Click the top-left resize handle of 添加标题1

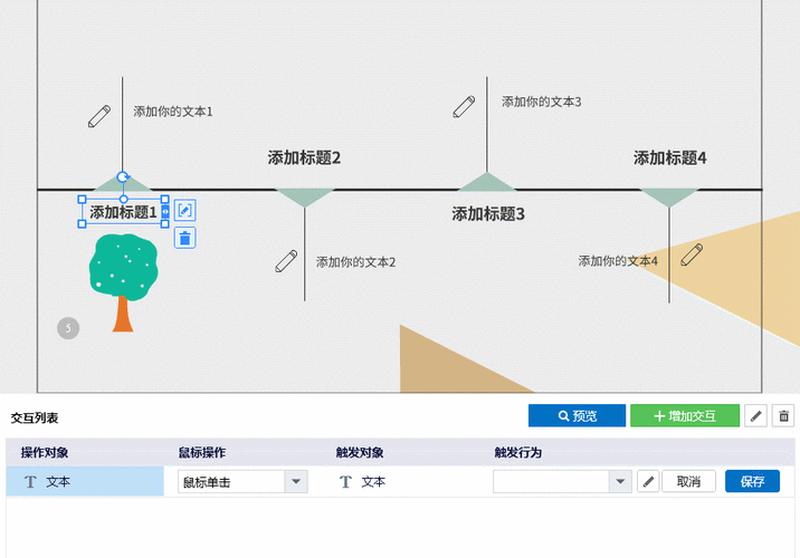pos(82,199)
